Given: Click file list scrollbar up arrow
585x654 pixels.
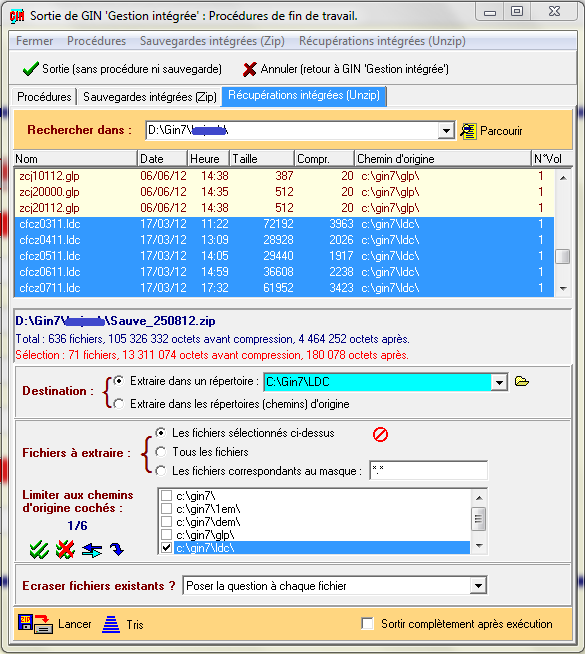Looking at the screenshot, I should (x=563, y=178).
